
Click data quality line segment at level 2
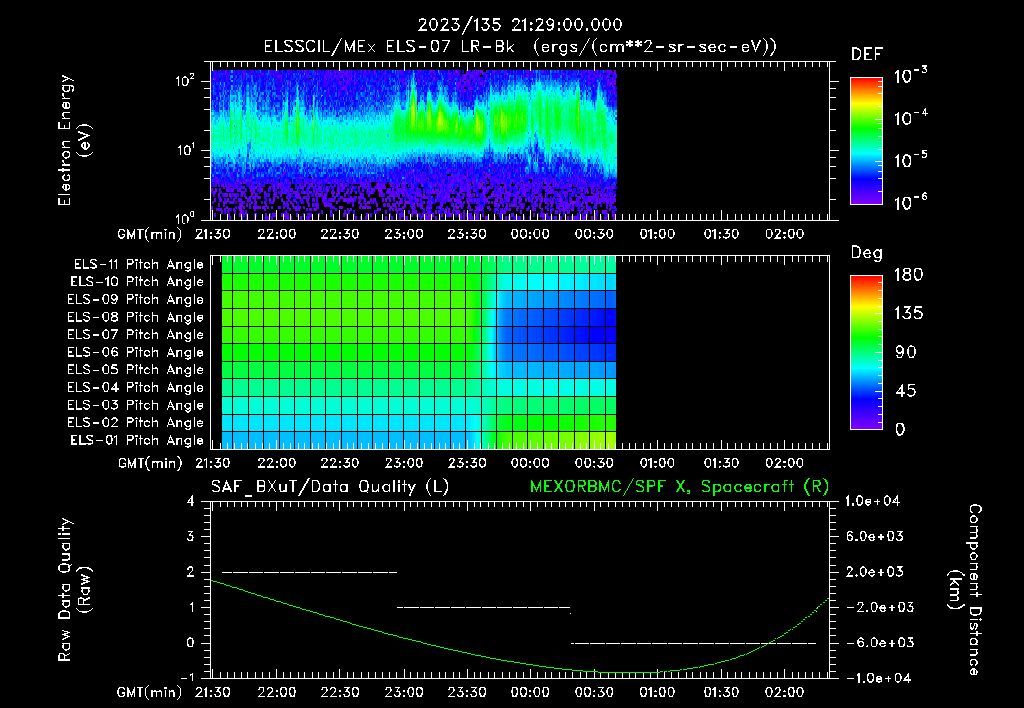310,572
